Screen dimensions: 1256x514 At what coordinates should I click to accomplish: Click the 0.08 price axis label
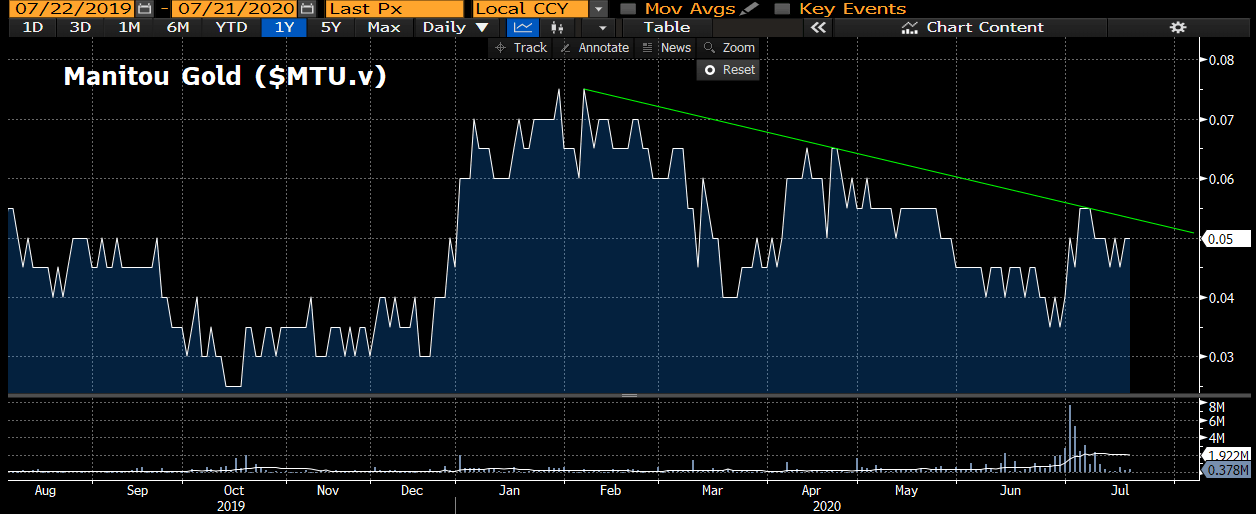1221,60
